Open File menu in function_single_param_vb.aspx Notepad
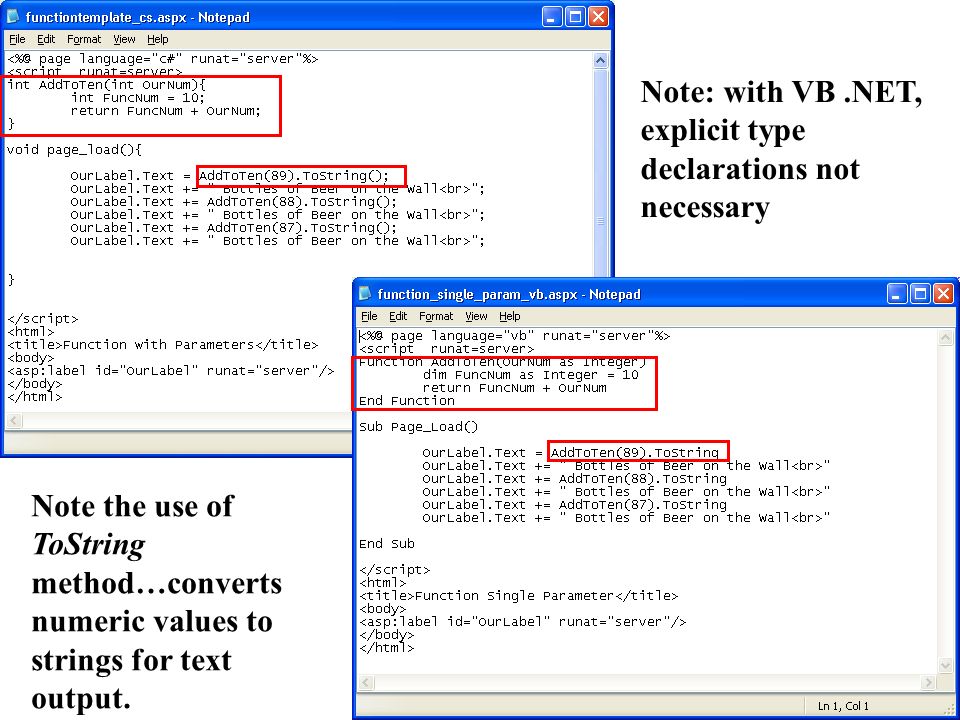The height and width of the screenshot is (720, 960). click(x=369, y=317)
